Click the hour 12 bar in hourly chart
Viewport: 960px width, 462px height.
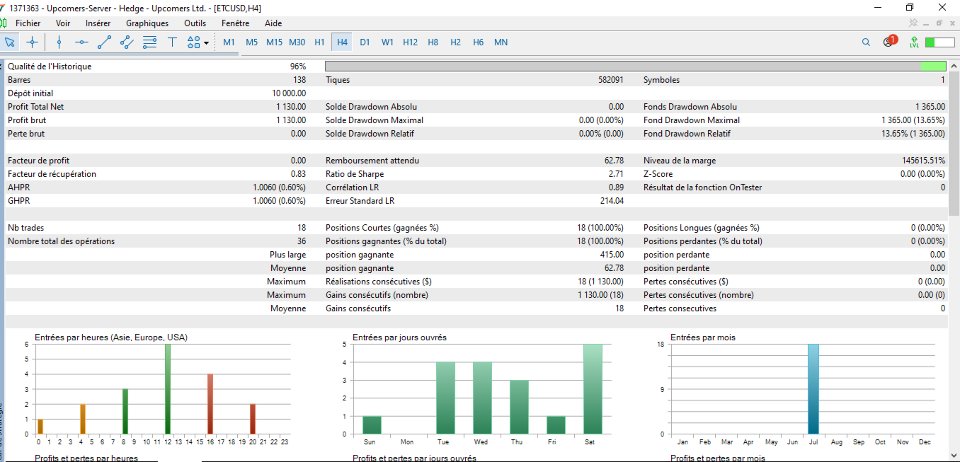click(x=168, y=389)
